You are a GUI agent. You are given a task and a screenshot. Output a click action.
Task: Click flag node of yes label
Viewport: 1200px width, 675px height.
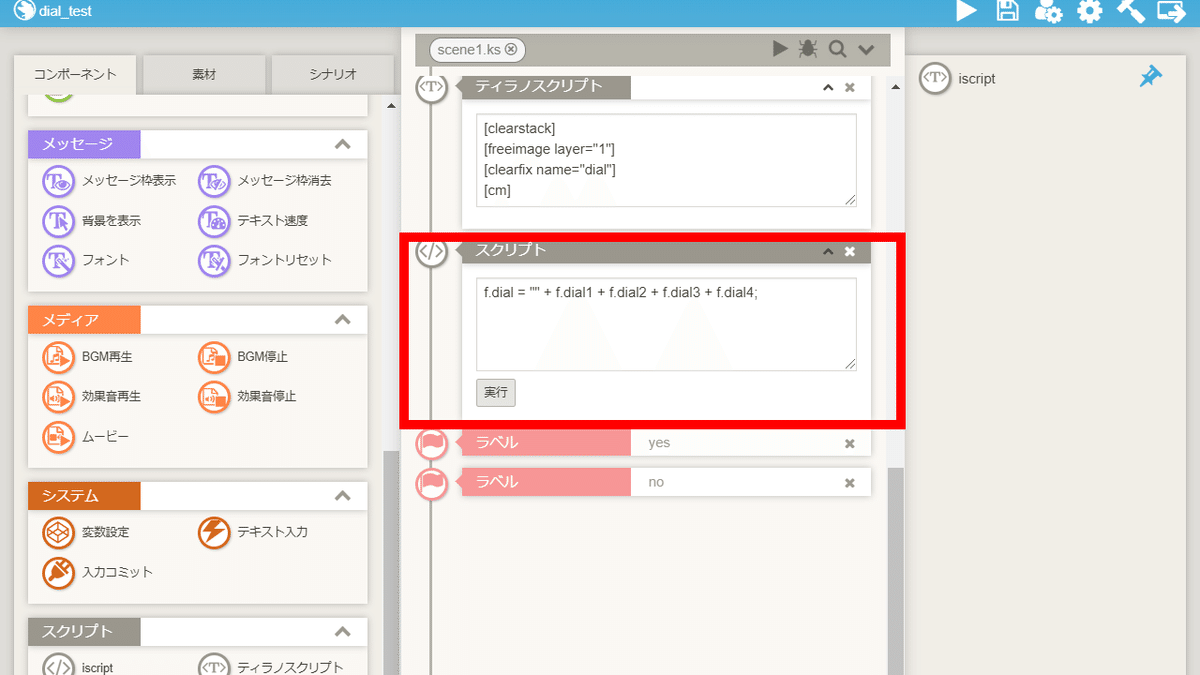(431, 443)
